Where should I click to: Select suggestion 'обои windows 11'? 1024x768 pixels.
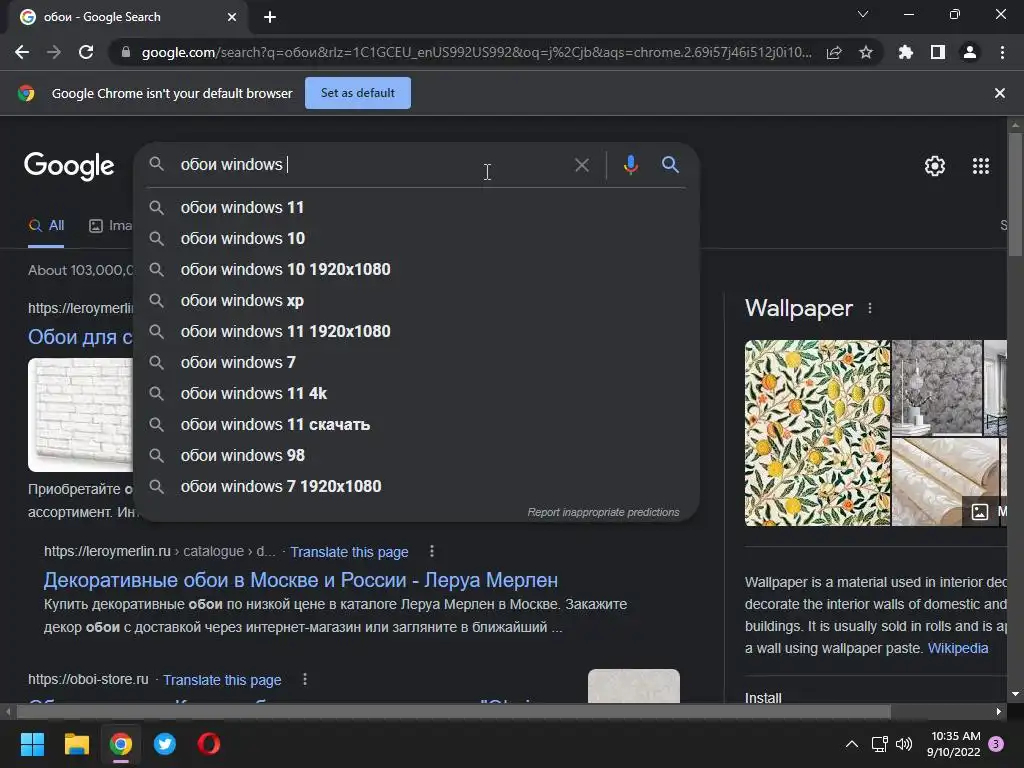coord(417,208)
